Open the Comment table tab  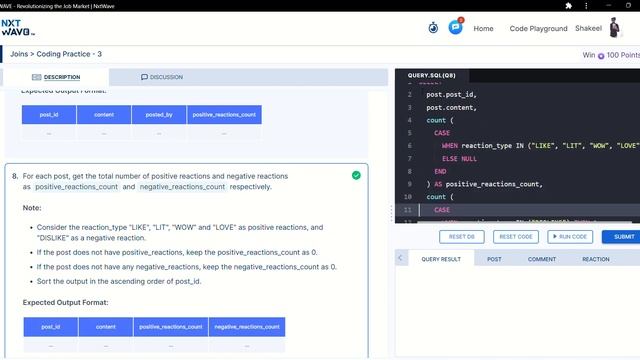(x=542, y=259)
